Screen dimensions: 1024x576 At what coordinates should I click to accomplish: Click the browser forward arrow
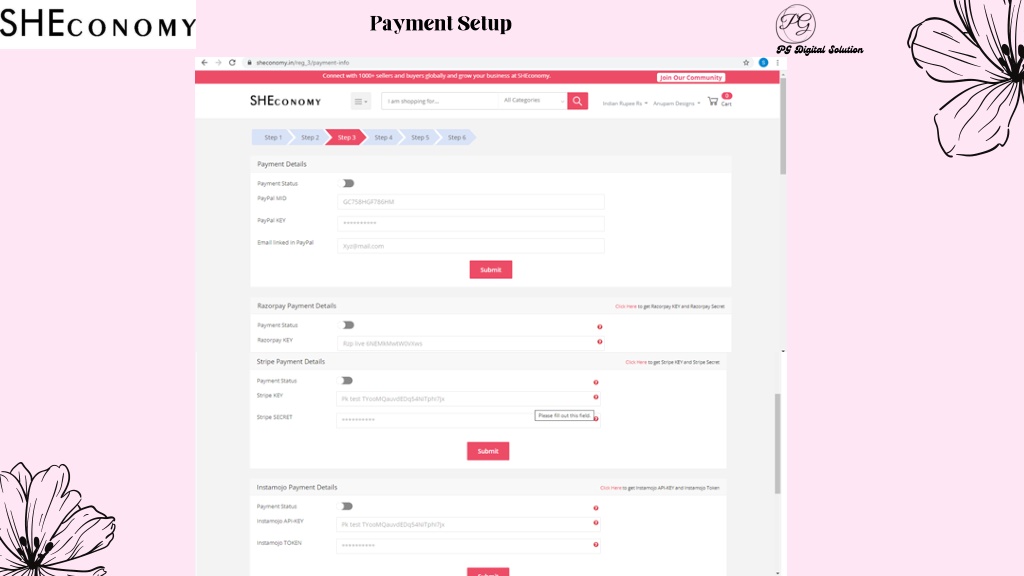click(x=218, y=63)
